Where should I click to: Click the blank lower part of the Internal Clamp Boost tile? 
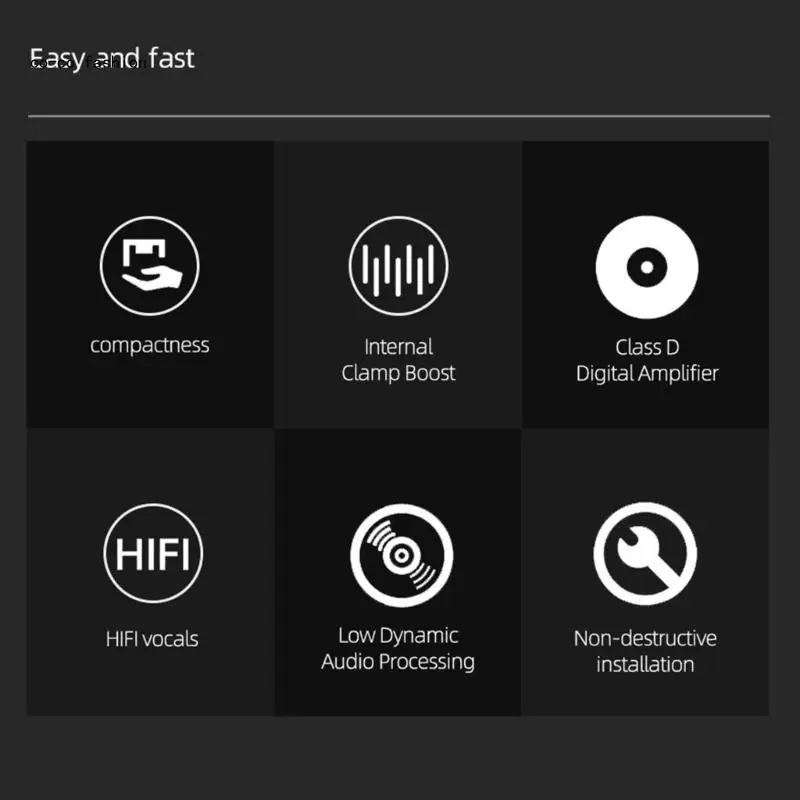tap(398, 408)
